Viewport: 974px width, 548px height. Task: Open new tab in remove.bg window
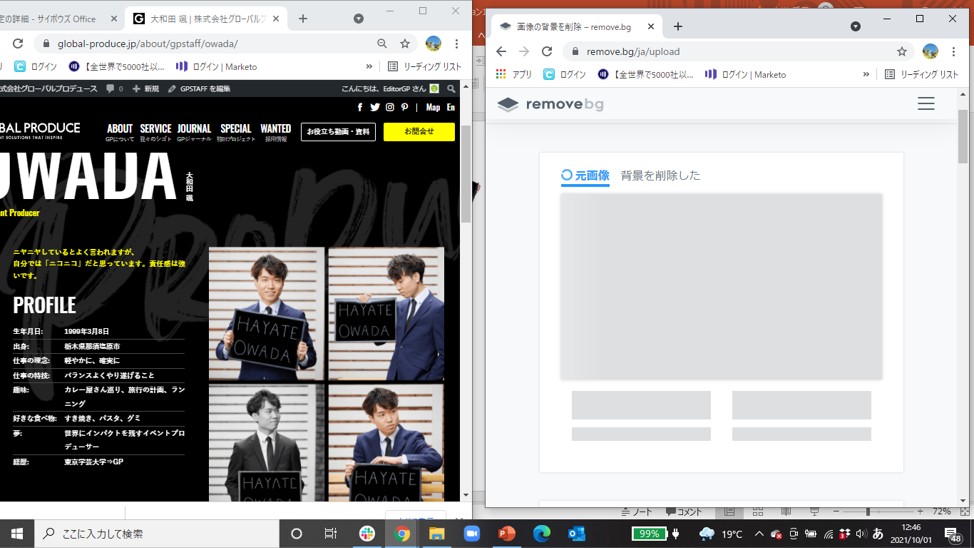click(x=678, y=27)
